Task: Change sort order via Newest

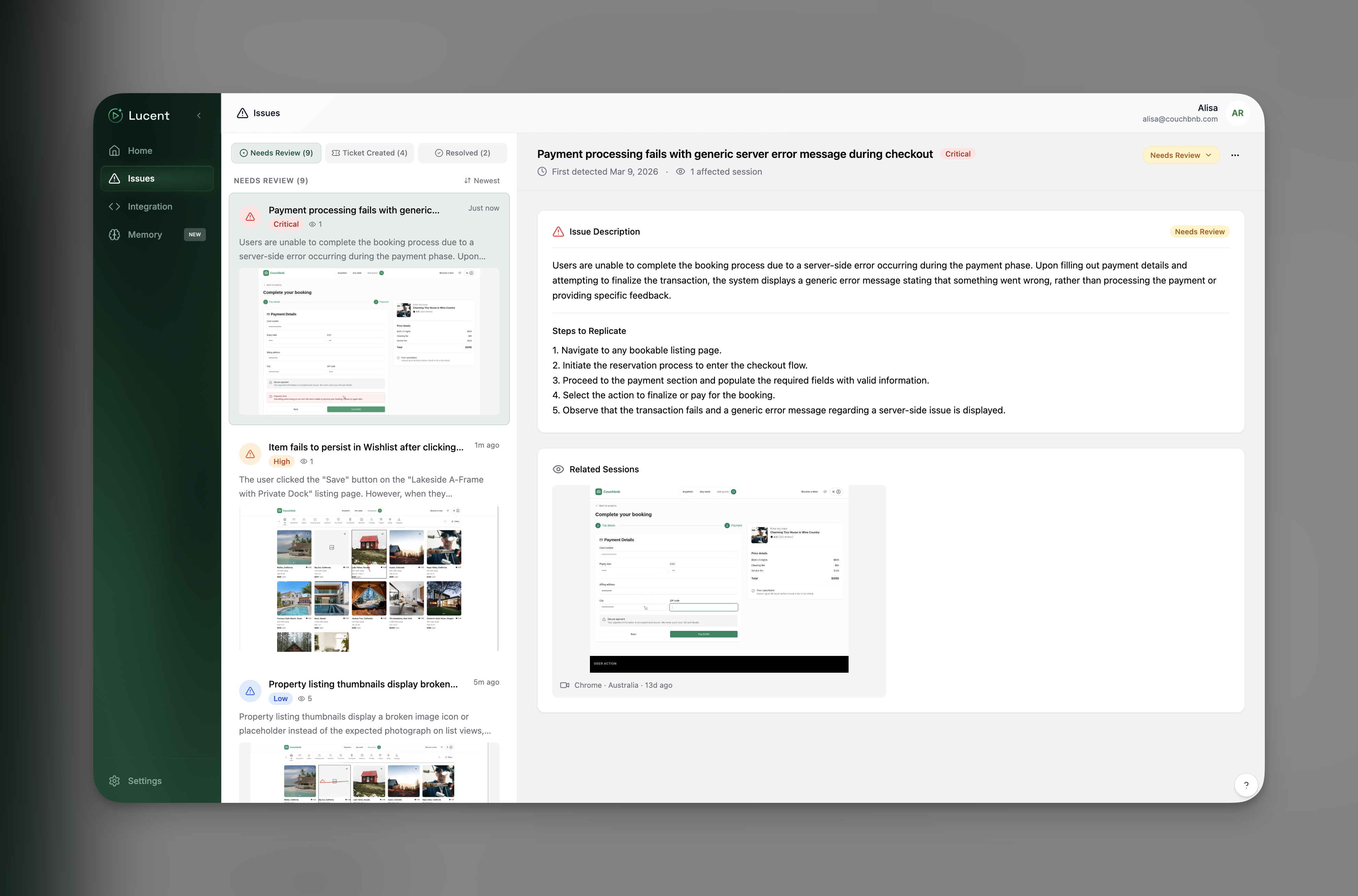Action: pyautogui.click(x=482, y=181)
